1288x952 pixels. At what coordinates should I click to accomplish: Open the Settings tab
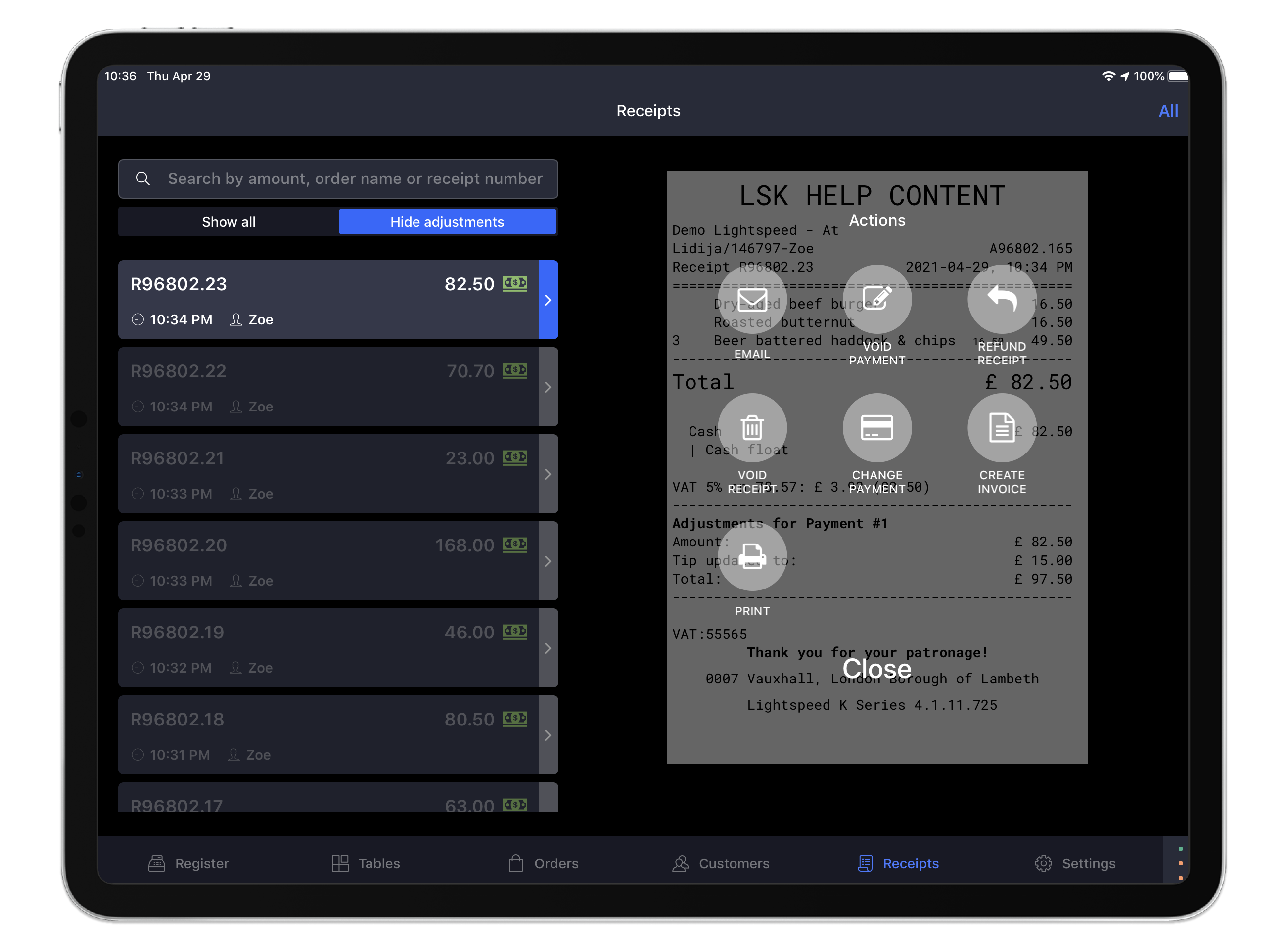pos(1075,863)
